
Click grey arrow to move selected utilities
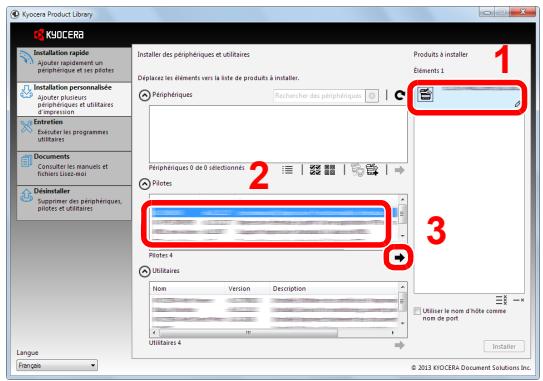399,345
